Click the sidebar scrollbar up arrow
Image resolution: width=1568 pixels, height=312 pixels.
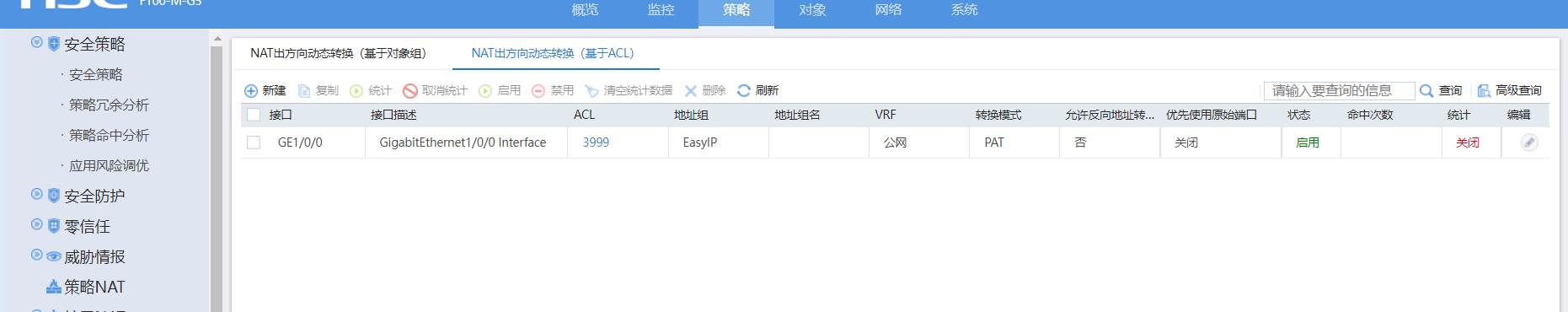(x=217, y=39)
